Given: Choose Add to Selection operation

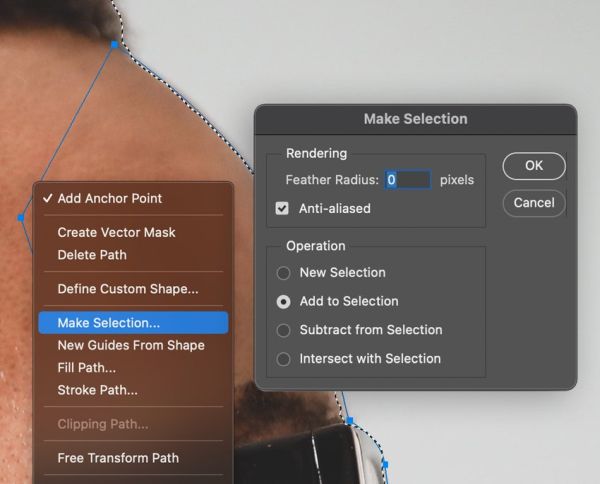Looking at the screenshot, I should click(x=284, y=302).
